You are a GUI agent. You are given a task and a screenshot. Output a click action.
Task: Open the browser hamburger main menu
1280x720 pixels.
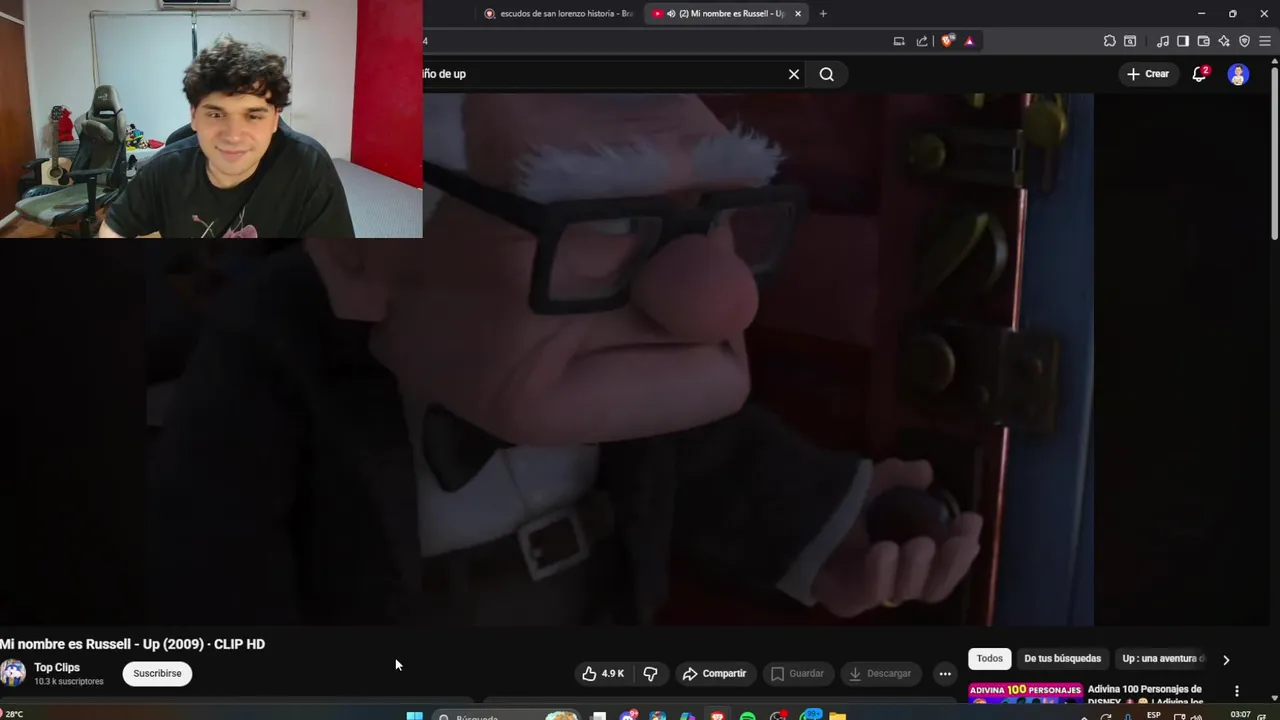pos(1265,41)
